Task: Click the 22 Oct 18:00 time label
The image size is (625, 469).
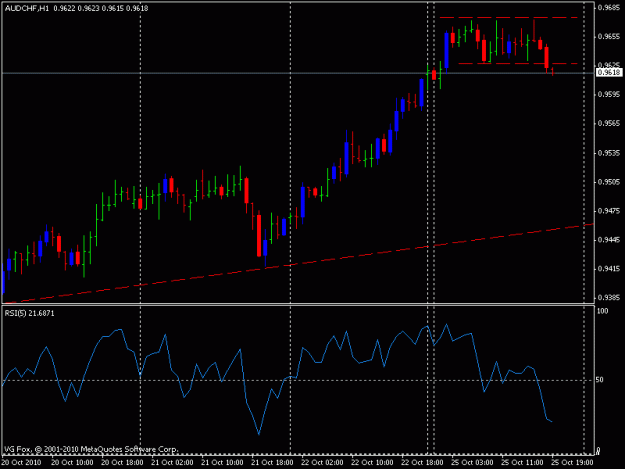Action: tap(422, 463)
